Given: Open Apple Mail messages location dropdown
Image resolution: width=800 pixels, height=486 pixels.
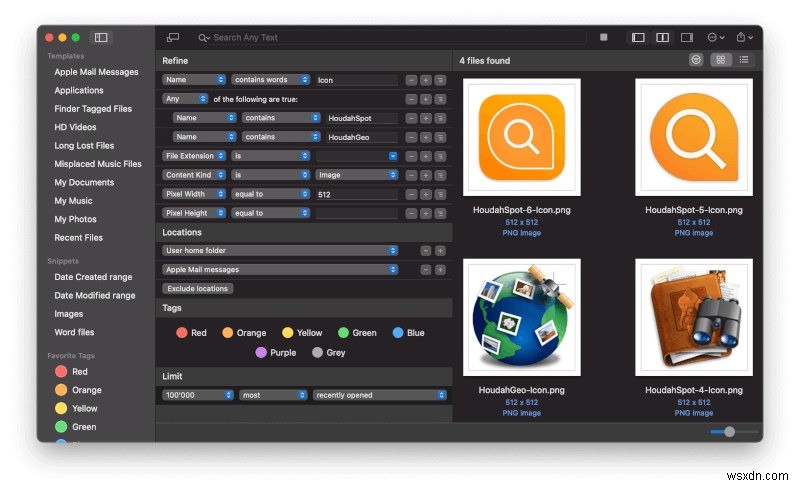Looking at the screenshot, I should (280, 269).
